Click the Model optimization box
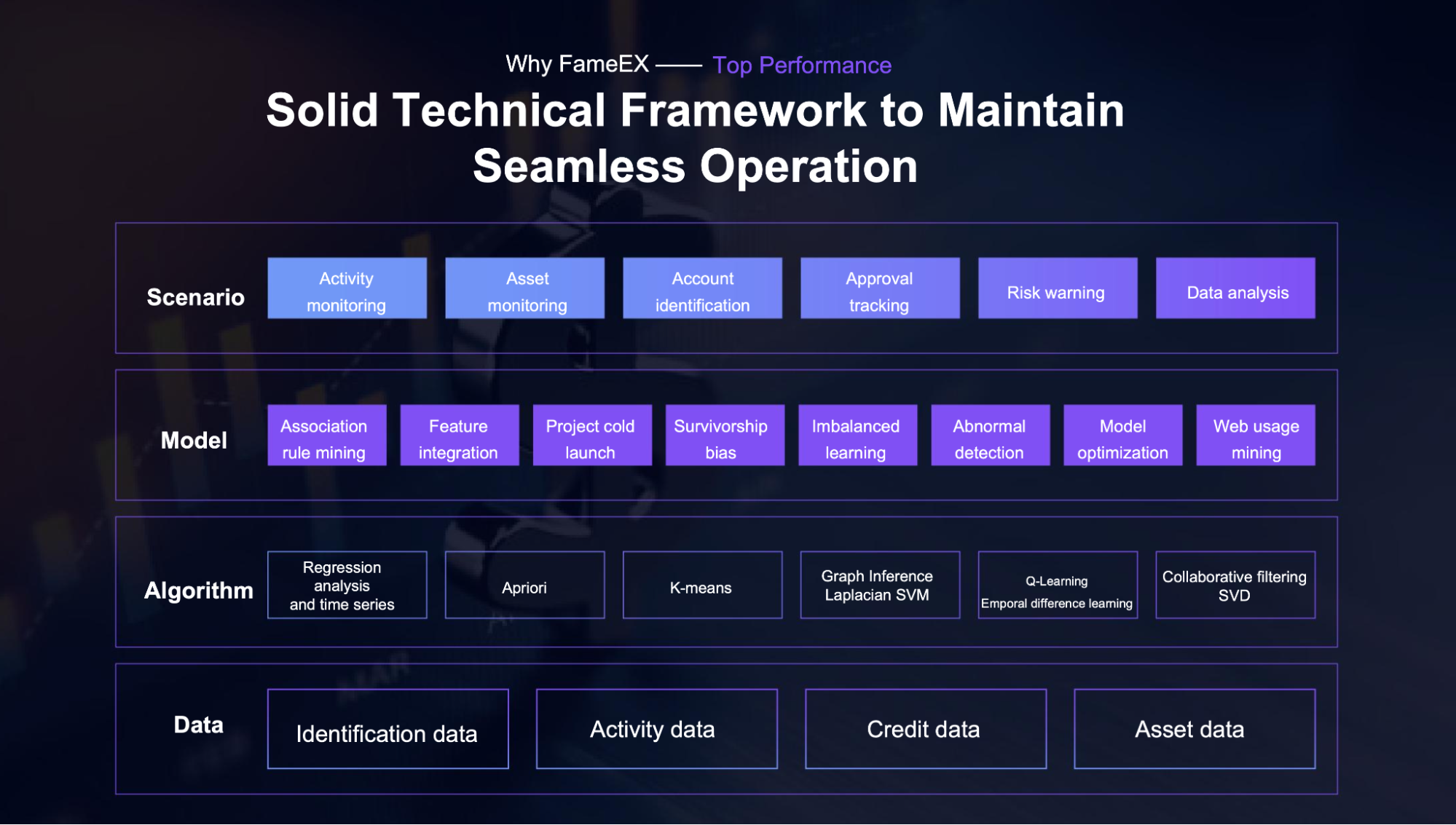This screenshot has height=825, width=1456. pyautogui.click(x=1122, y=435)
